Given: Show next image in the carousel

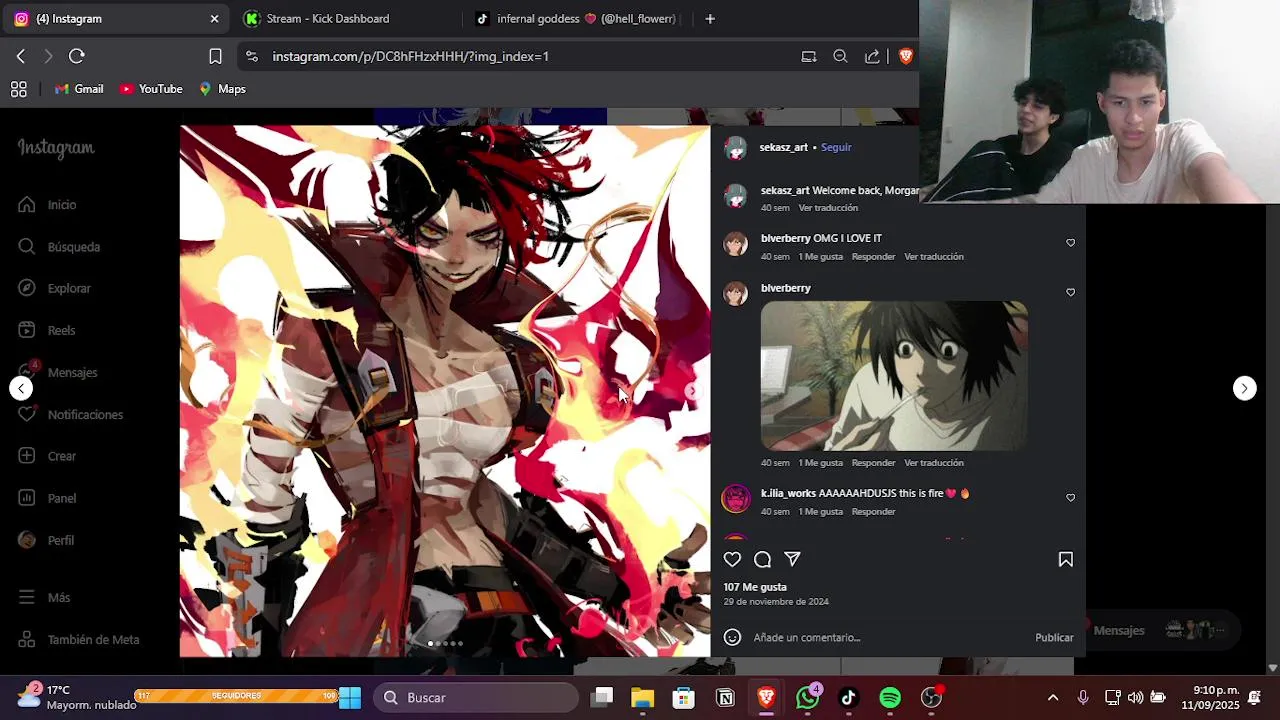Looking at the screenshot, I should [692, 391].
